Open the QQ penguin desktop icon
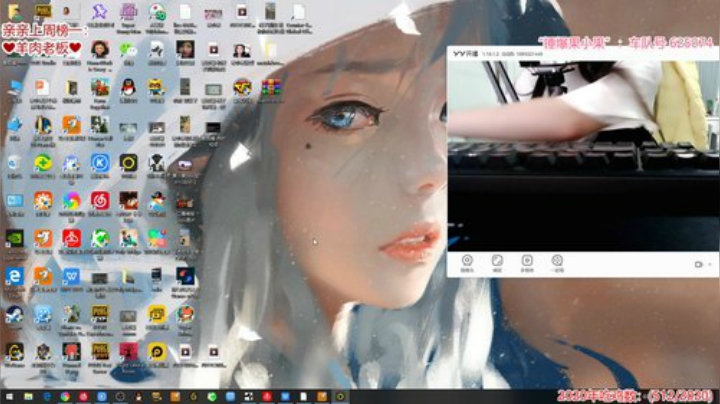The width and height of the screenshot is (720, 404). click(128, 87)
